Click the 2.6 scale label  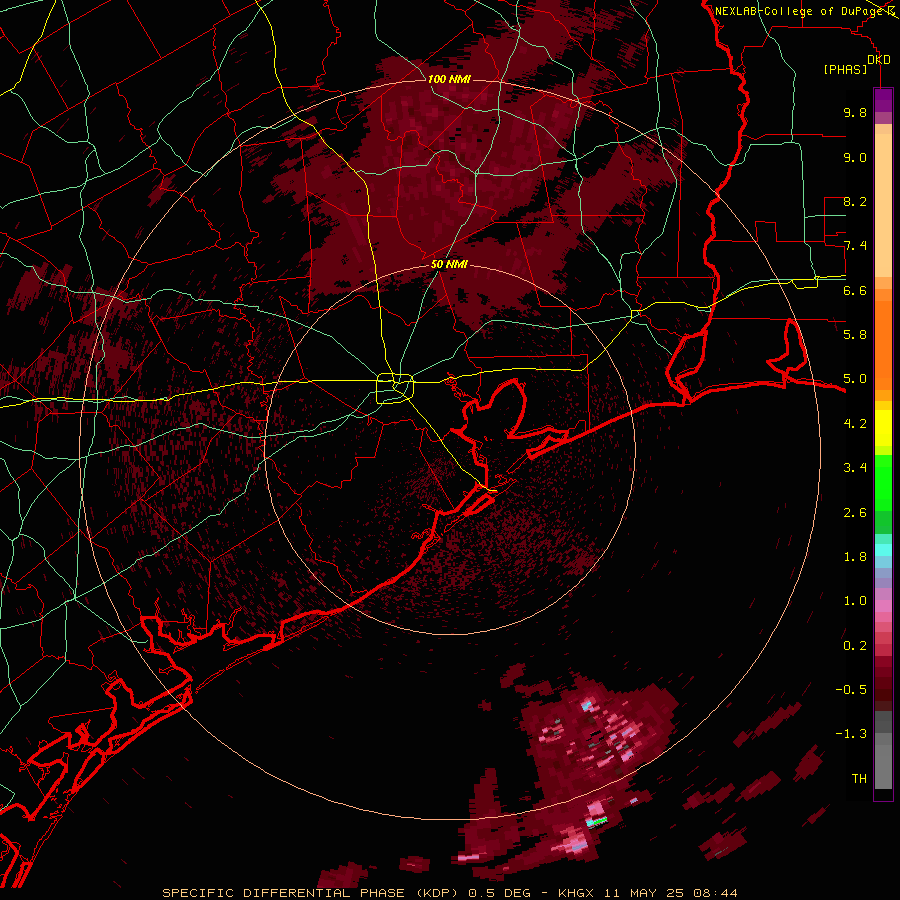855,513
